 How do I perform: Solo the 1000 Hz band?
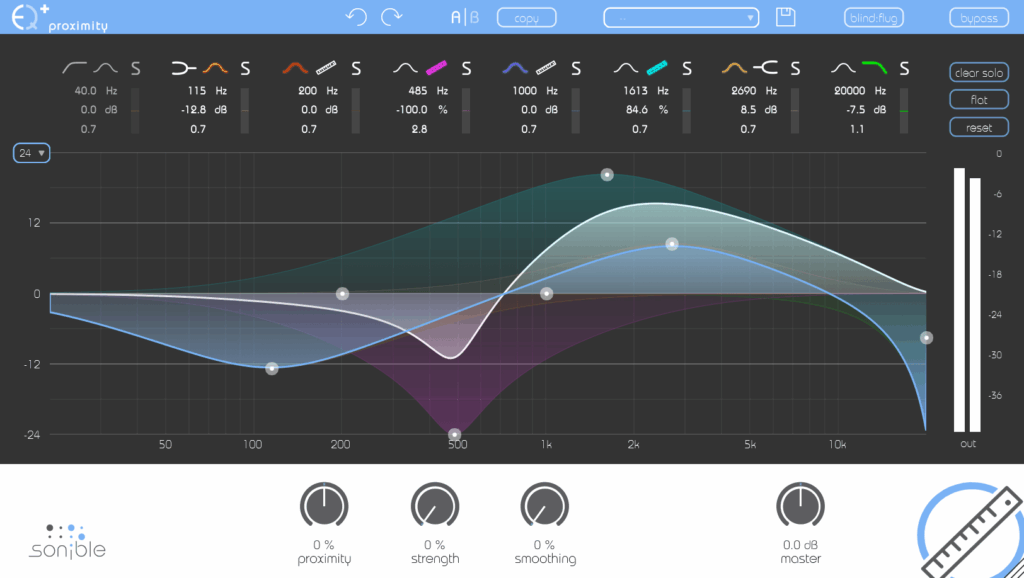pyautogui.click(x=576, y=68)
